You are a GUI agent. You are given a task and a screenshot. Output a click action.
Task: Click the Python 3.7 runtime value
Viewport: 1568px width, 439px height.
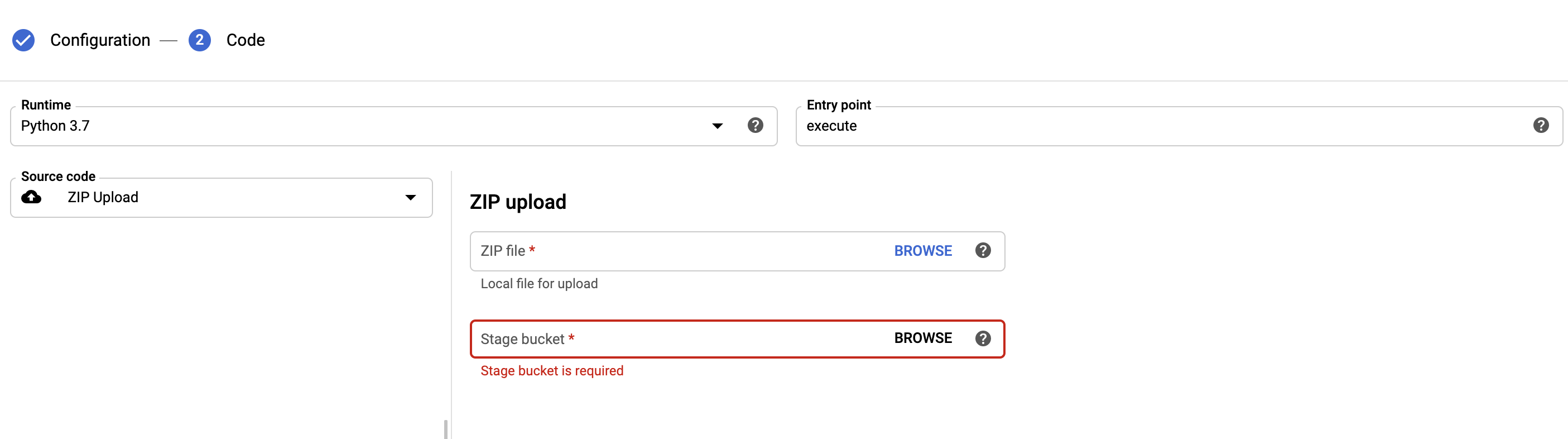coord(55,126)
